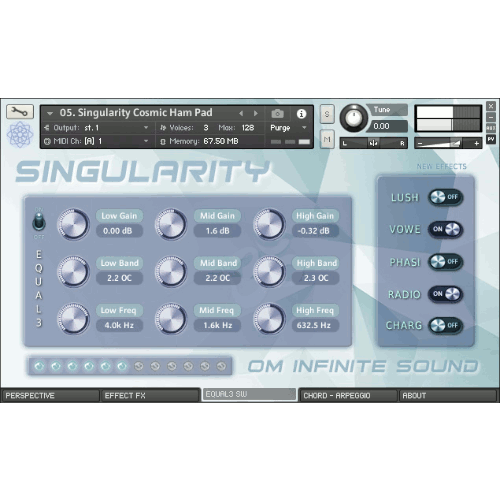Click the Memory chip icon
The height and width of the screenshot is (500, 500).
[163, 142]
